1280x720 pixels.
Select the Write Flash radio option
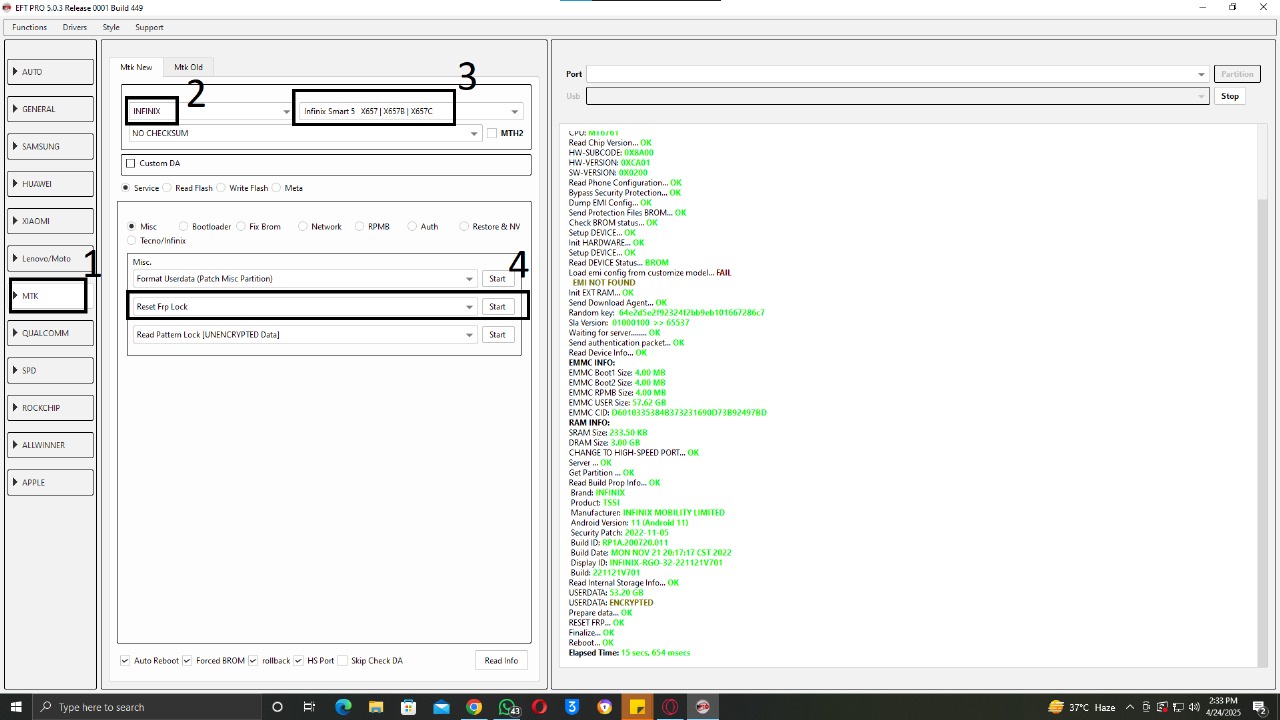(222, 188)
